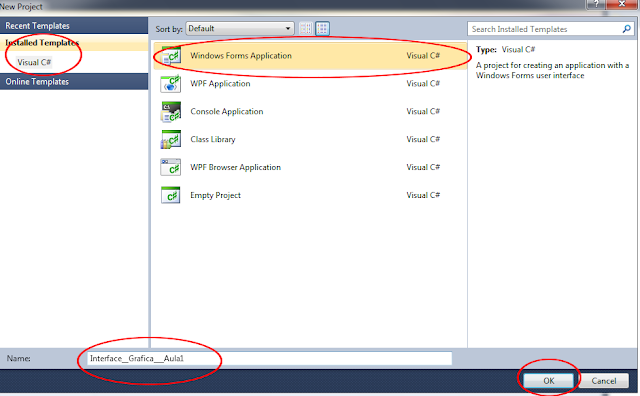Click Visual C# label on Empty Project row

click(x=423, y=196)
